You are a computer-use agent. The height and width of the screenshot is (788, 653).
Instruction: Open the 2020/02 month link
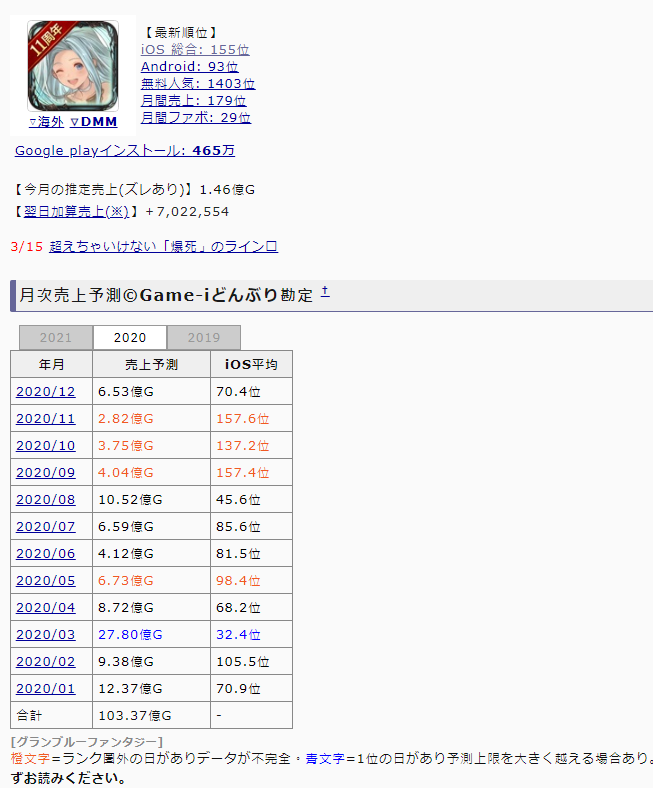pyautogui.click(x=46, y=662)
